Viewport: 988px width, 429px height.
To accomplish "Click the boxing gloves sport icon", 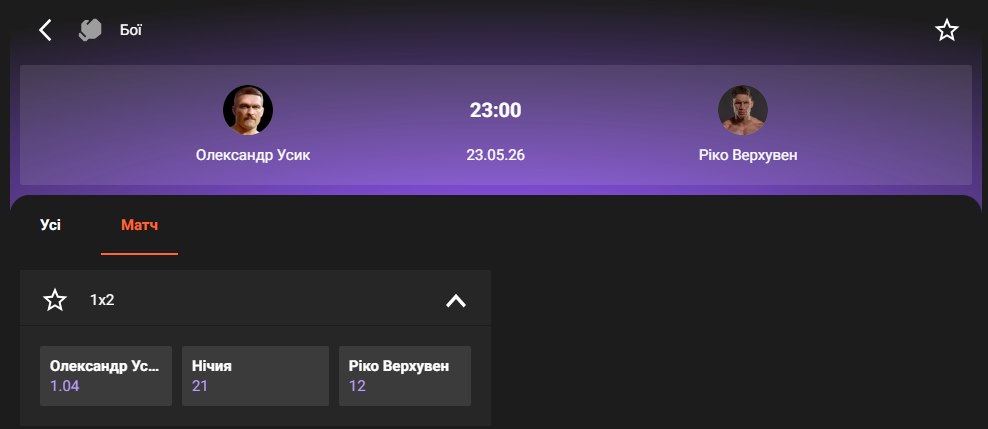I will pyautogui.click(x=91, y=30).
